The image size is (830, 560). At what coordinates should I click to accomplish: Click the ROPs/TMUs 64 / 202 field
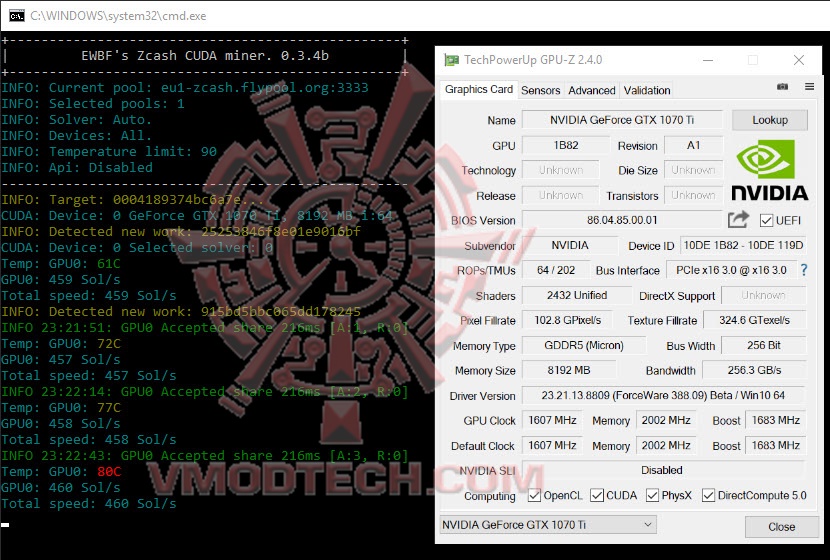556,270
